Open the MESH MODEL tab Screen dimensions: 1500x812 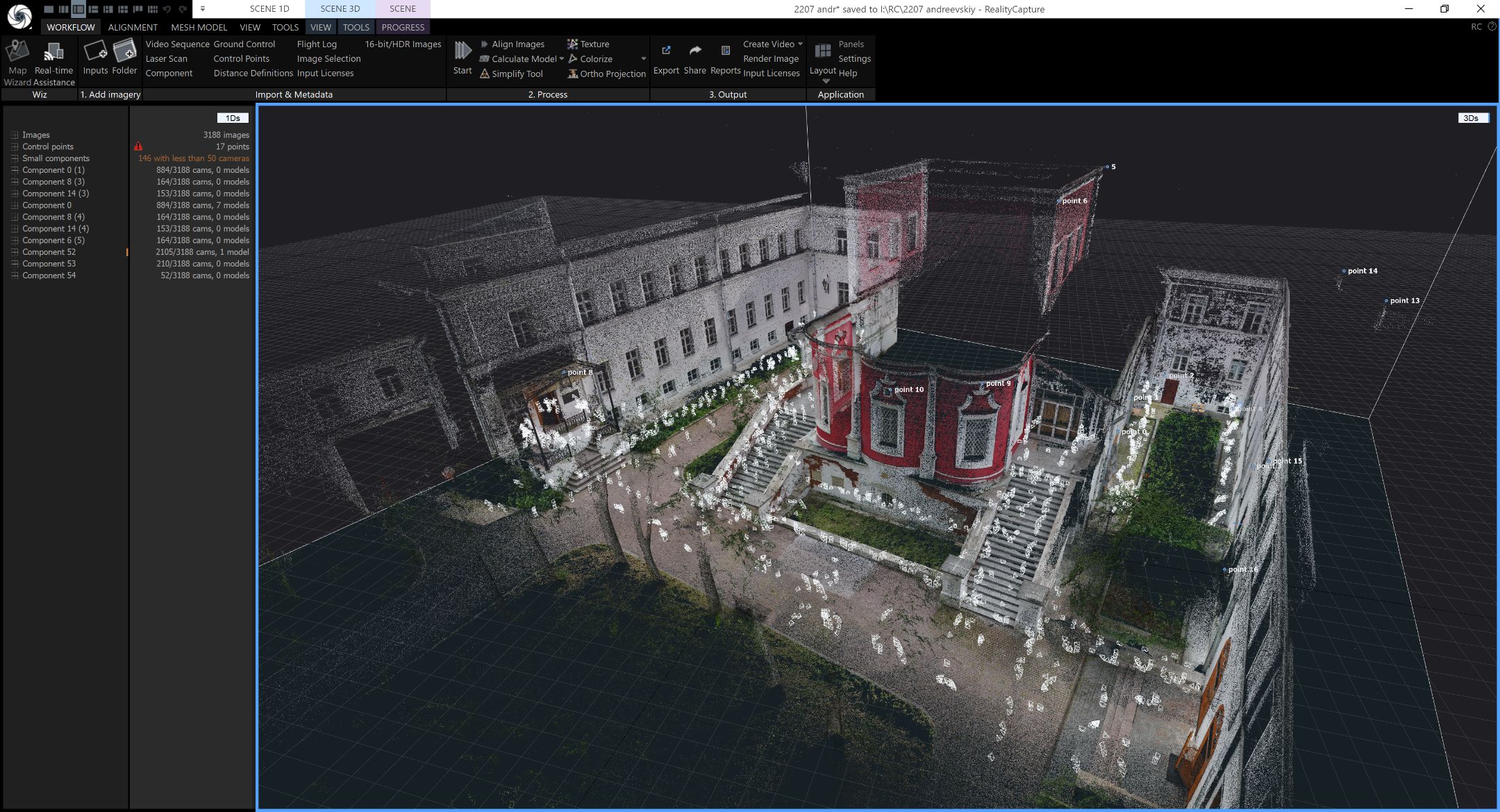(199, 27)
